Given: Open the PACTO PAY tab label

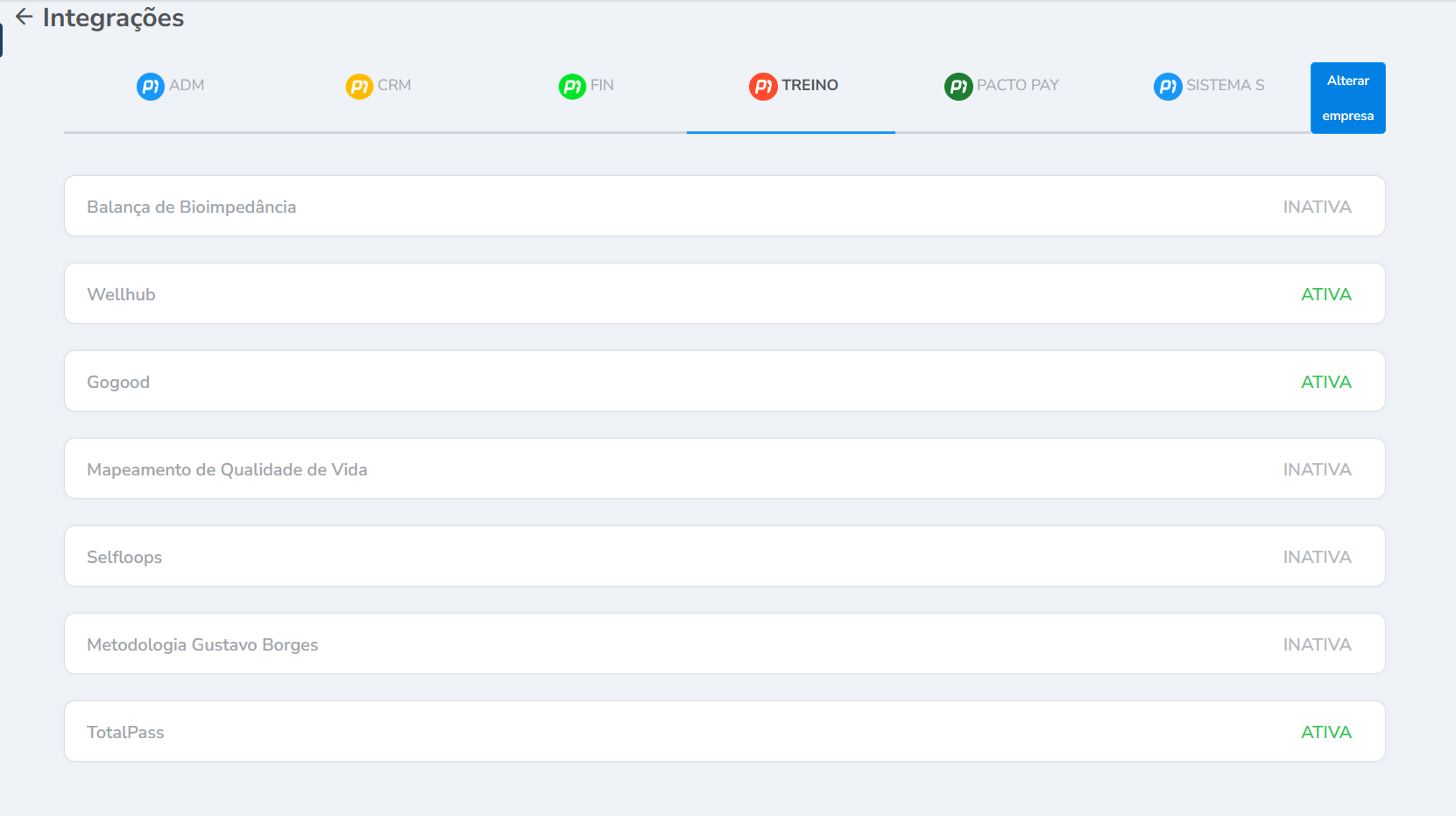Looking at the screenshot, I should coord(1018,85).
